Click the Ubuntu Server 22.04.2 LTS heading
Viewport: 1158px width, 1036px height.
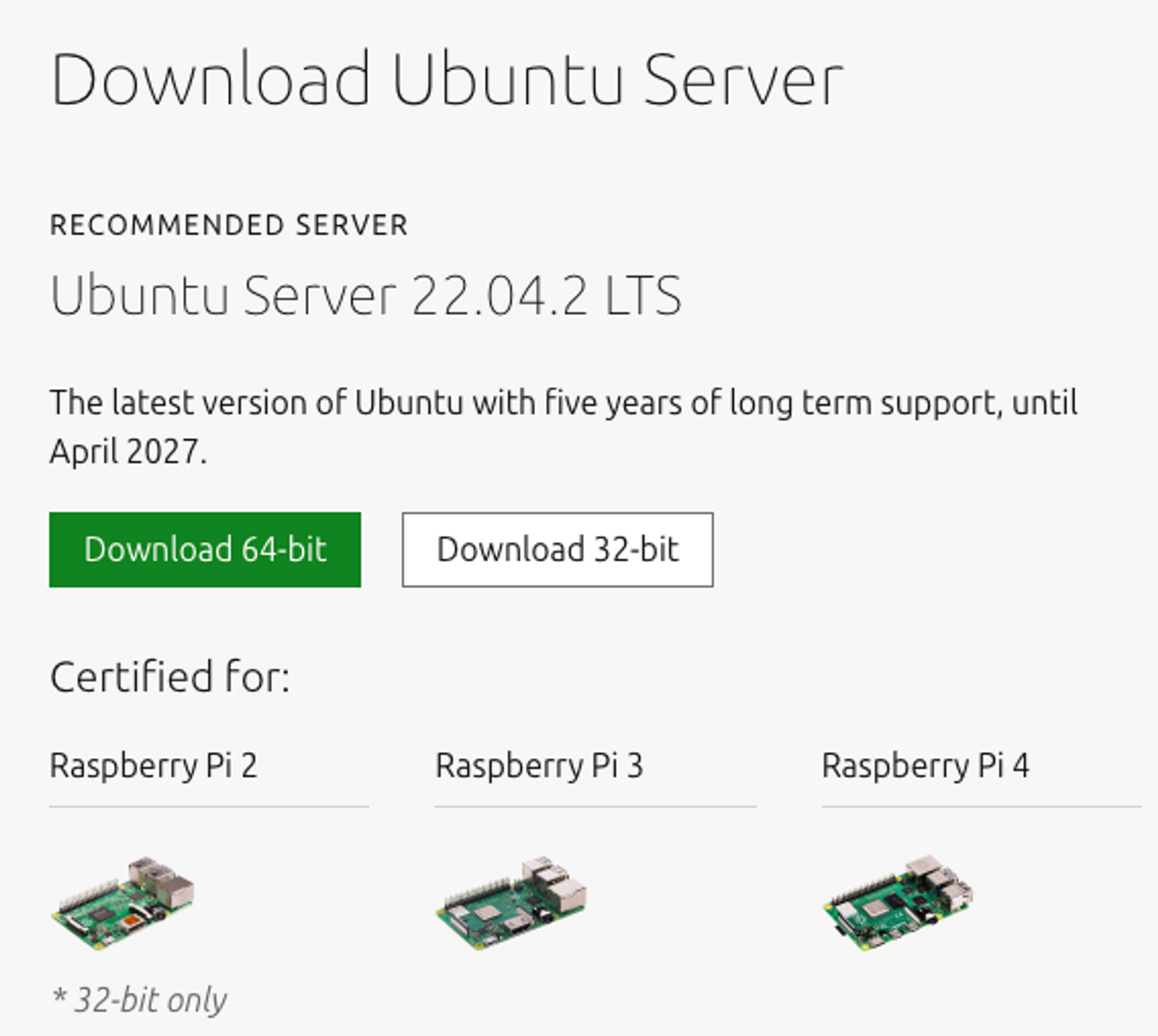366,295
